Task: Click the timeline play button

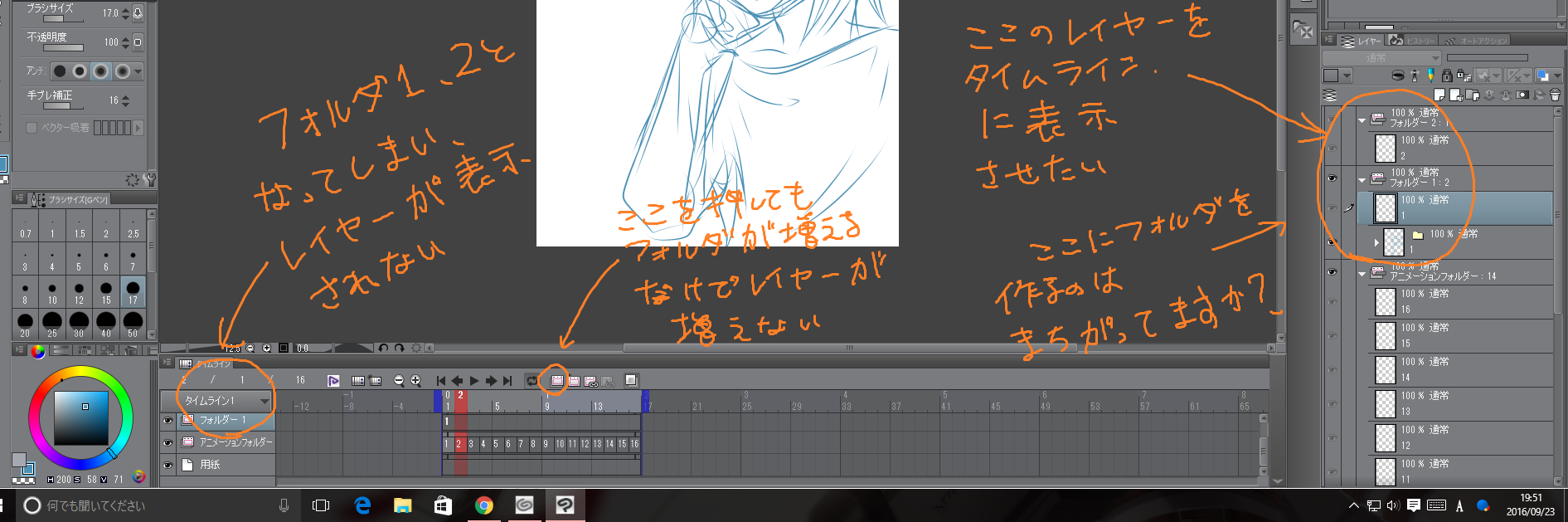Action: tap(473, 381)
